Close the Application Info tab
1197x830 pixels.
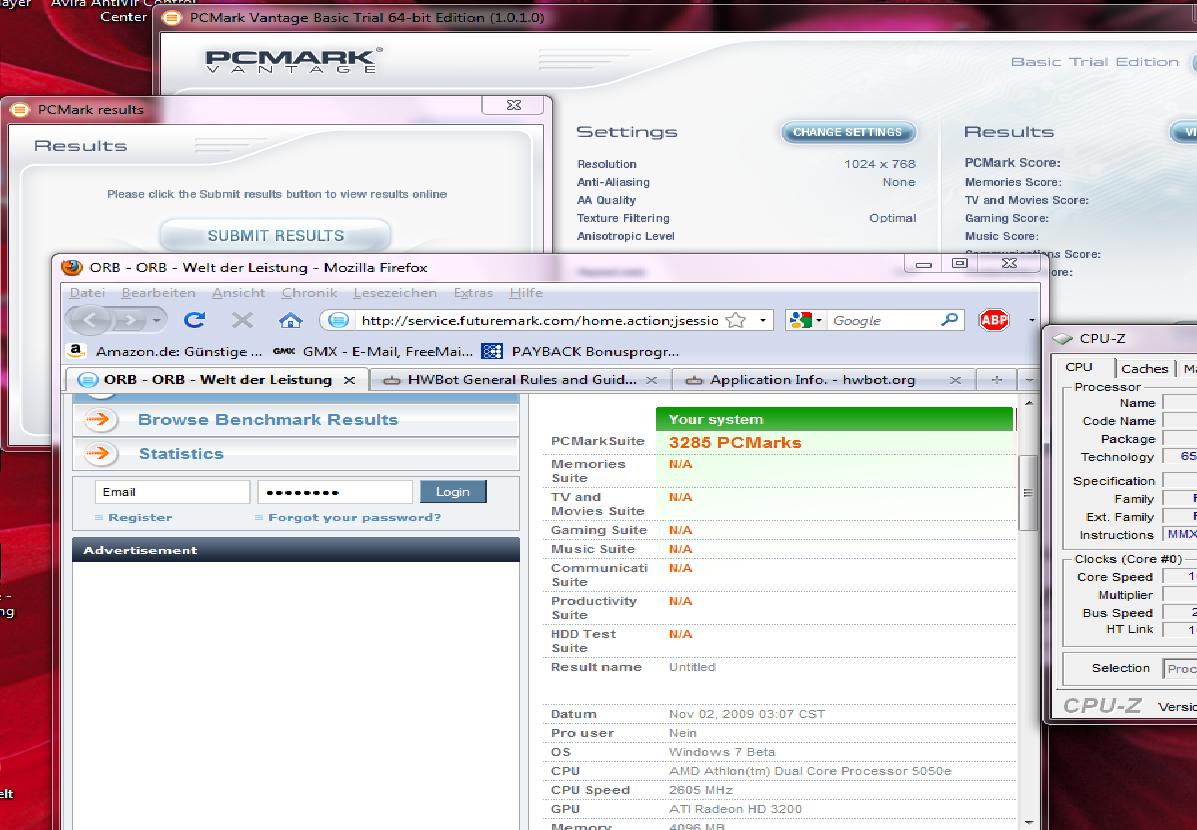point(955,379)
